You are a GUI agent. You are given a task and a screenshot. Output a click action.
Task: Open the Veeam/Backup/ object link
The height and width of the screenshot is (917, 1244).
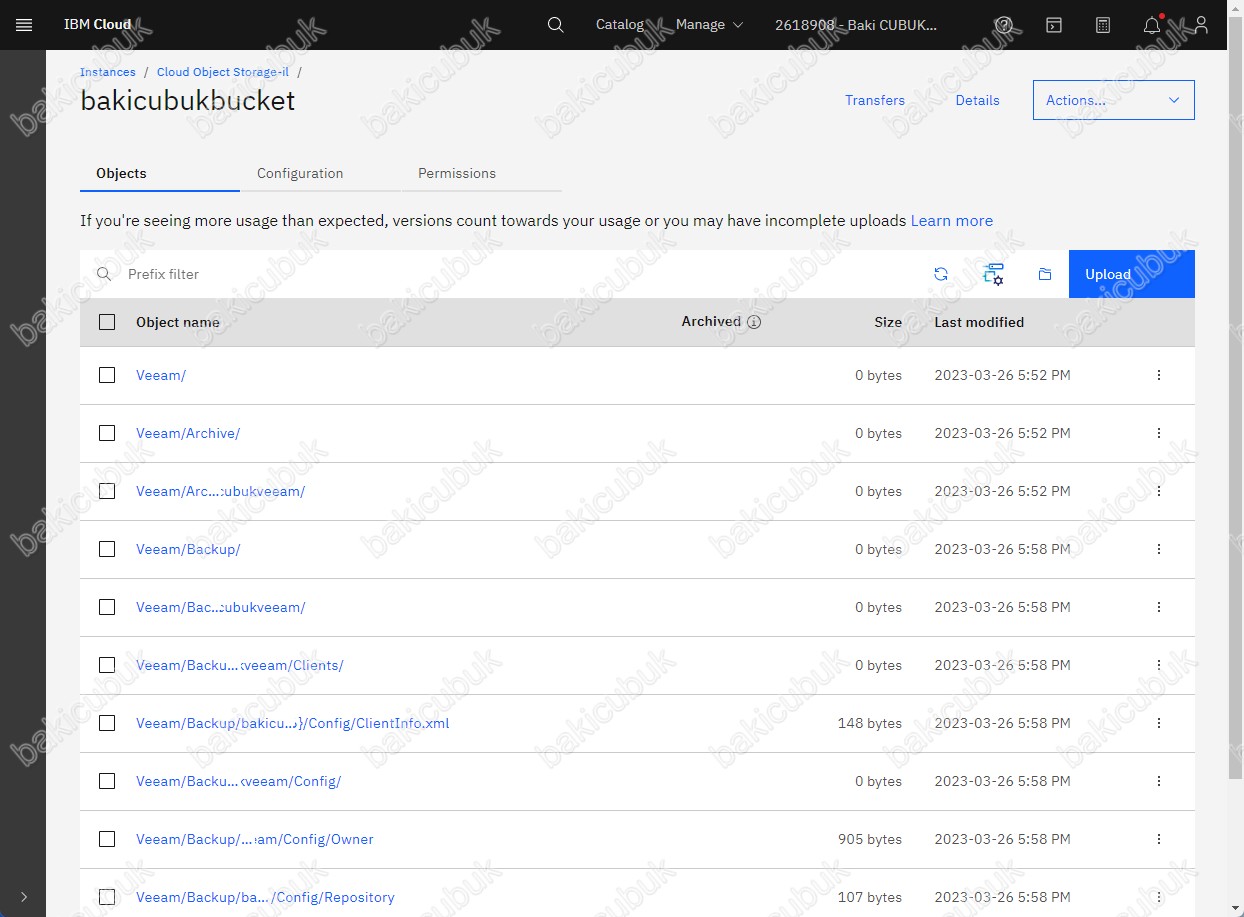point(188,549)
